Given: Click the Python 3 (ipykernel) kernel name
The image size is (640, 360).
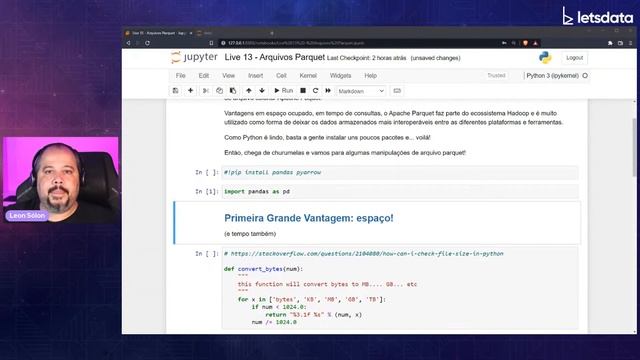Looking at the screenshot, I should click(x=552, y=76).
